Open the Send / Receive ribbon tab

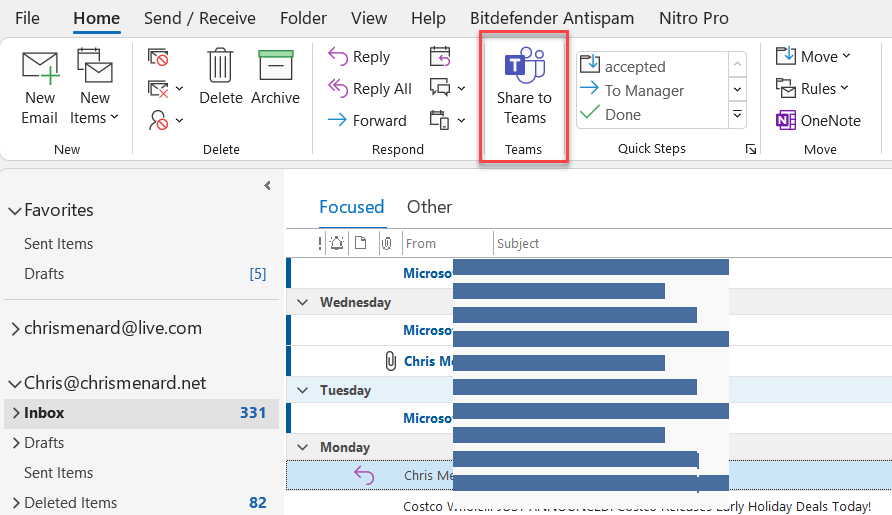[x=199, y=18]
